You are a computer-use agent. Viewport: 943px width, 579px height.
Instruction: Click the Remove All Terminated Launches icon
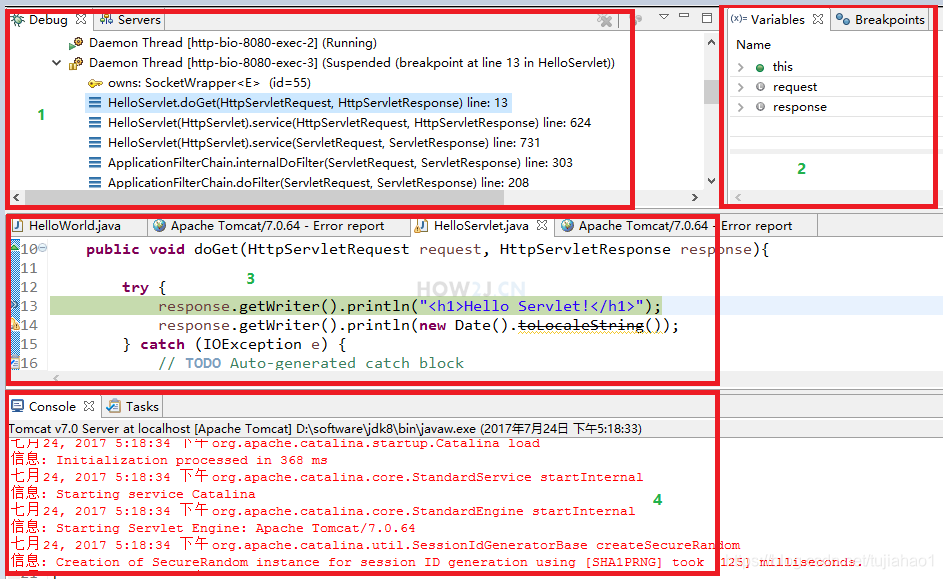(604, 20)
